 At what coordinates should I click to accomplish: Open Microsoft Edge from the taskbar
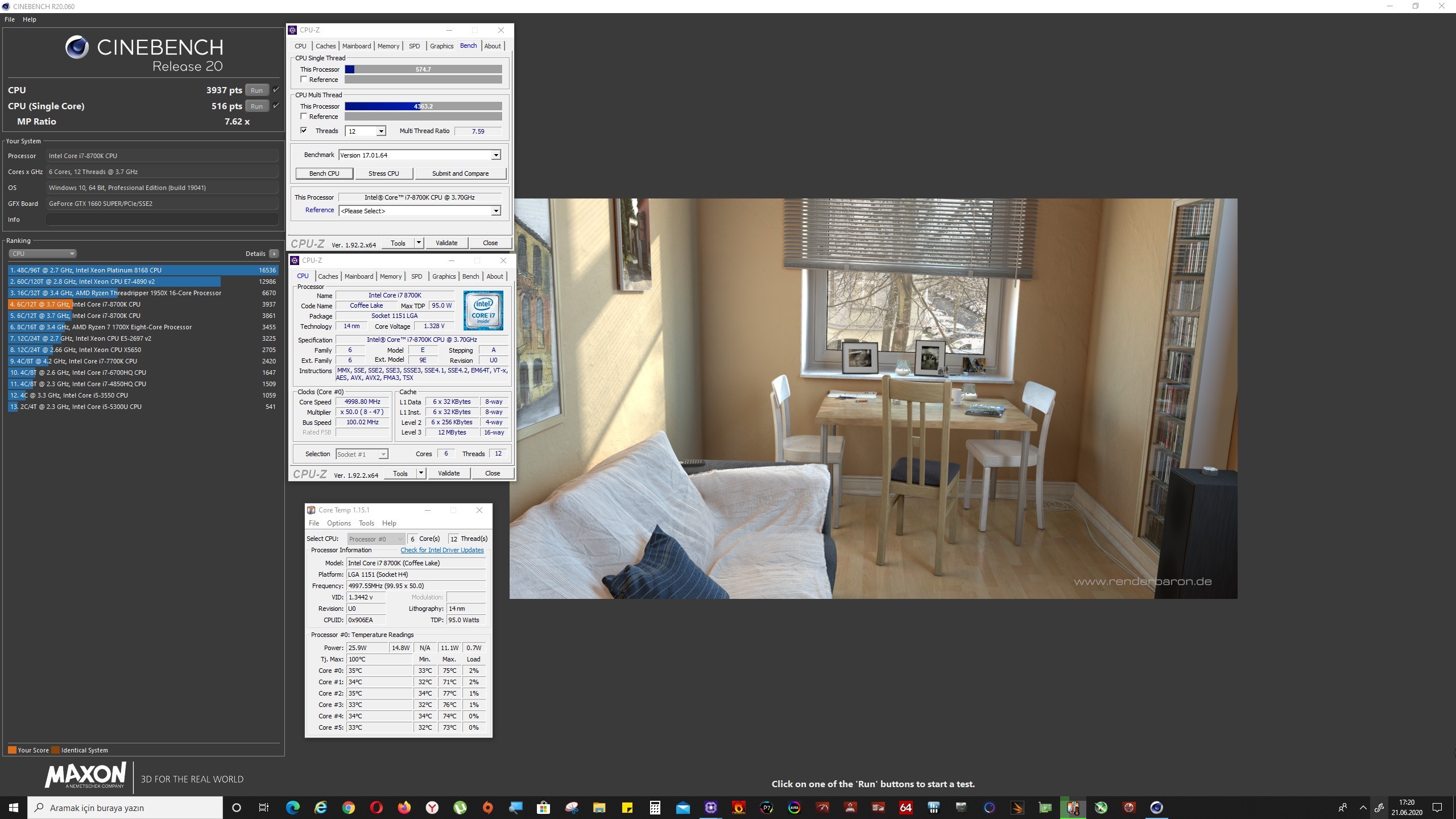coord(293,807)
